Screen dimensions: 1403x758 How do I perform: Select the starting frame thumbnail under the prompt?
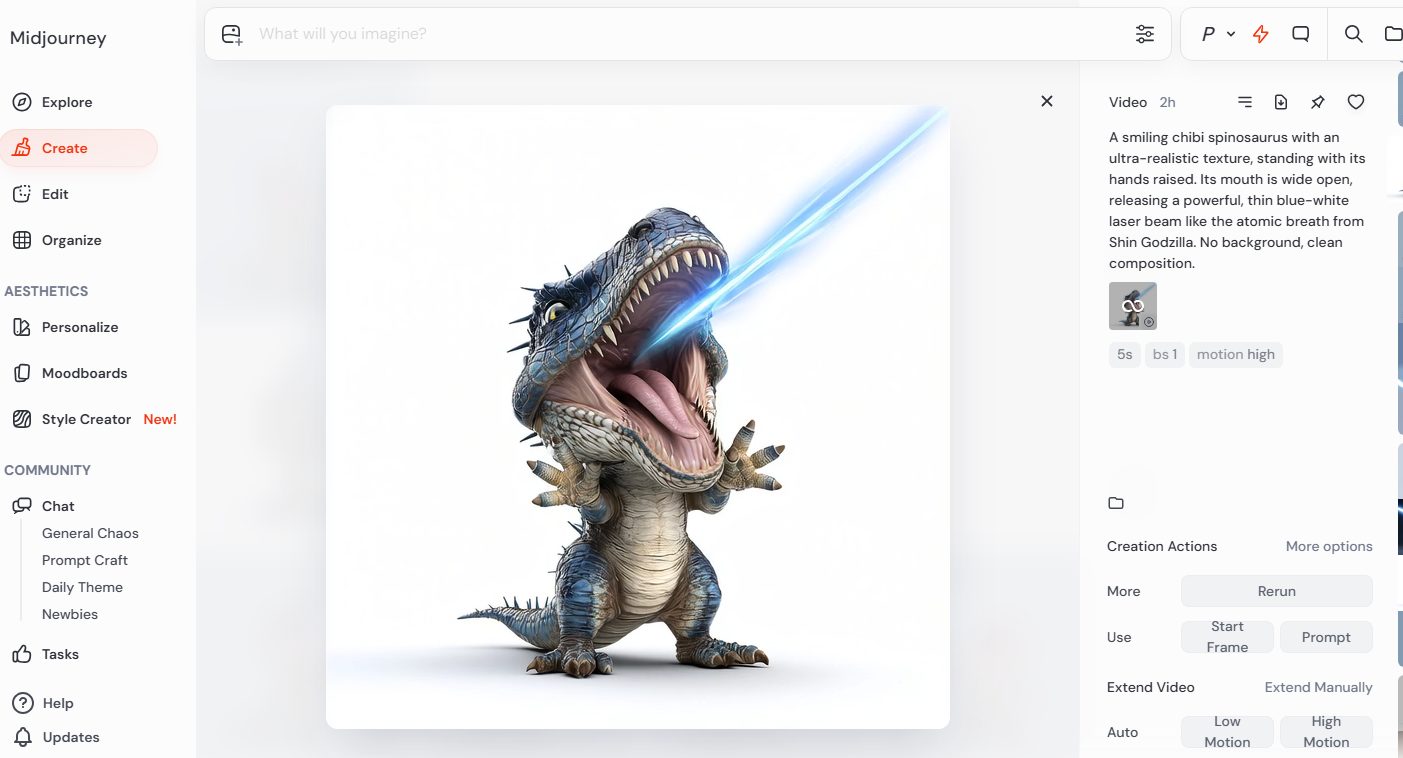click(1133, 306)
